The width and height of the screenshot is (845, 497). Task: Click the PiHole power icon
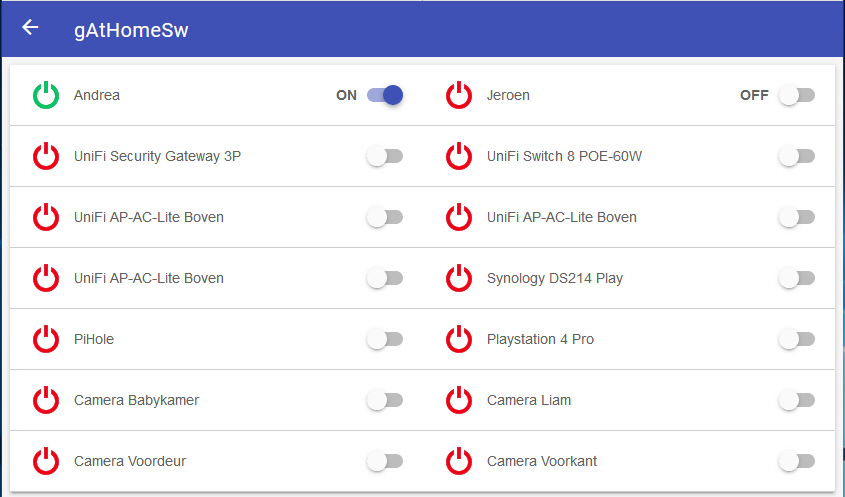pos(46,340)
